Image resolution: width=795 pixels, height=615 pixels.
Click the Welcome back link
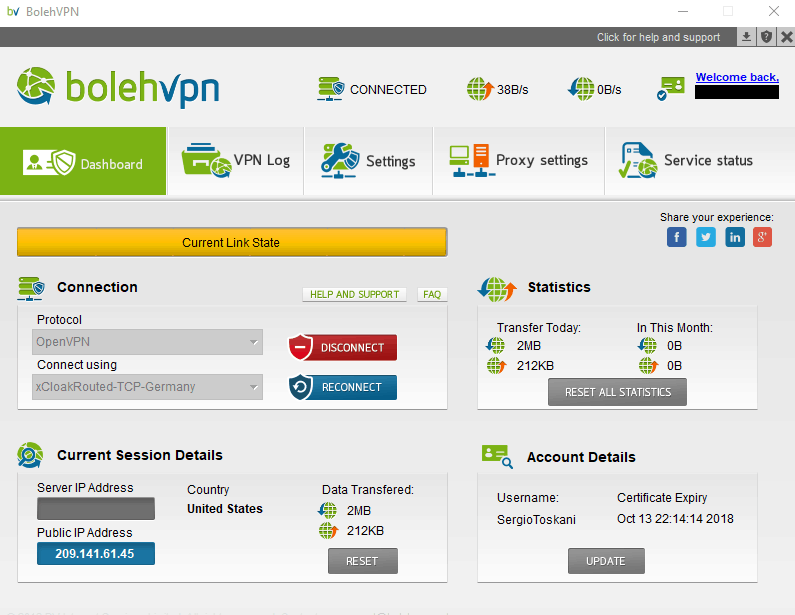[737, 77]
